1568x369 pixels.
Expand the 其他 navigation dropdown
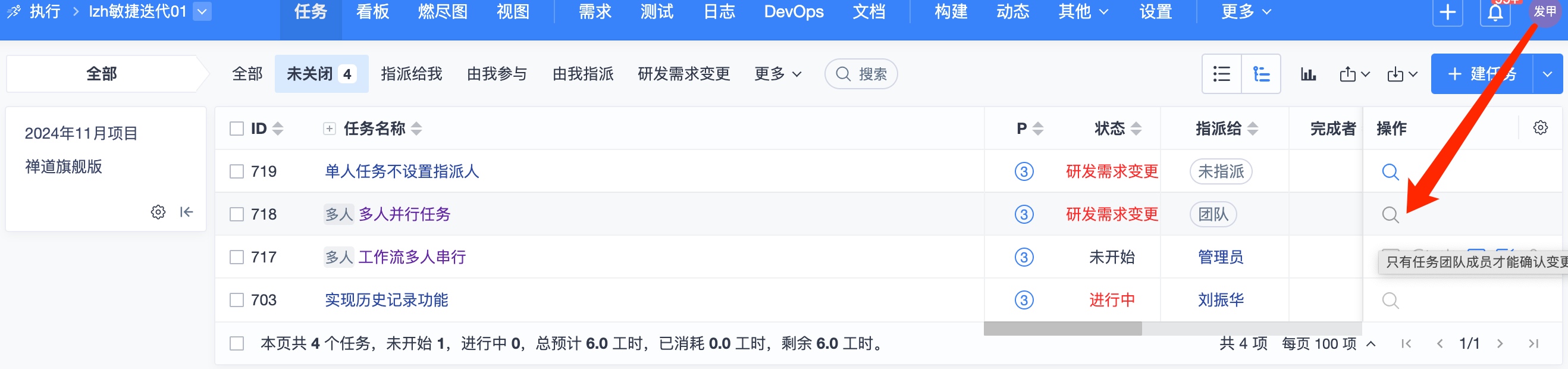(1083, 11)
